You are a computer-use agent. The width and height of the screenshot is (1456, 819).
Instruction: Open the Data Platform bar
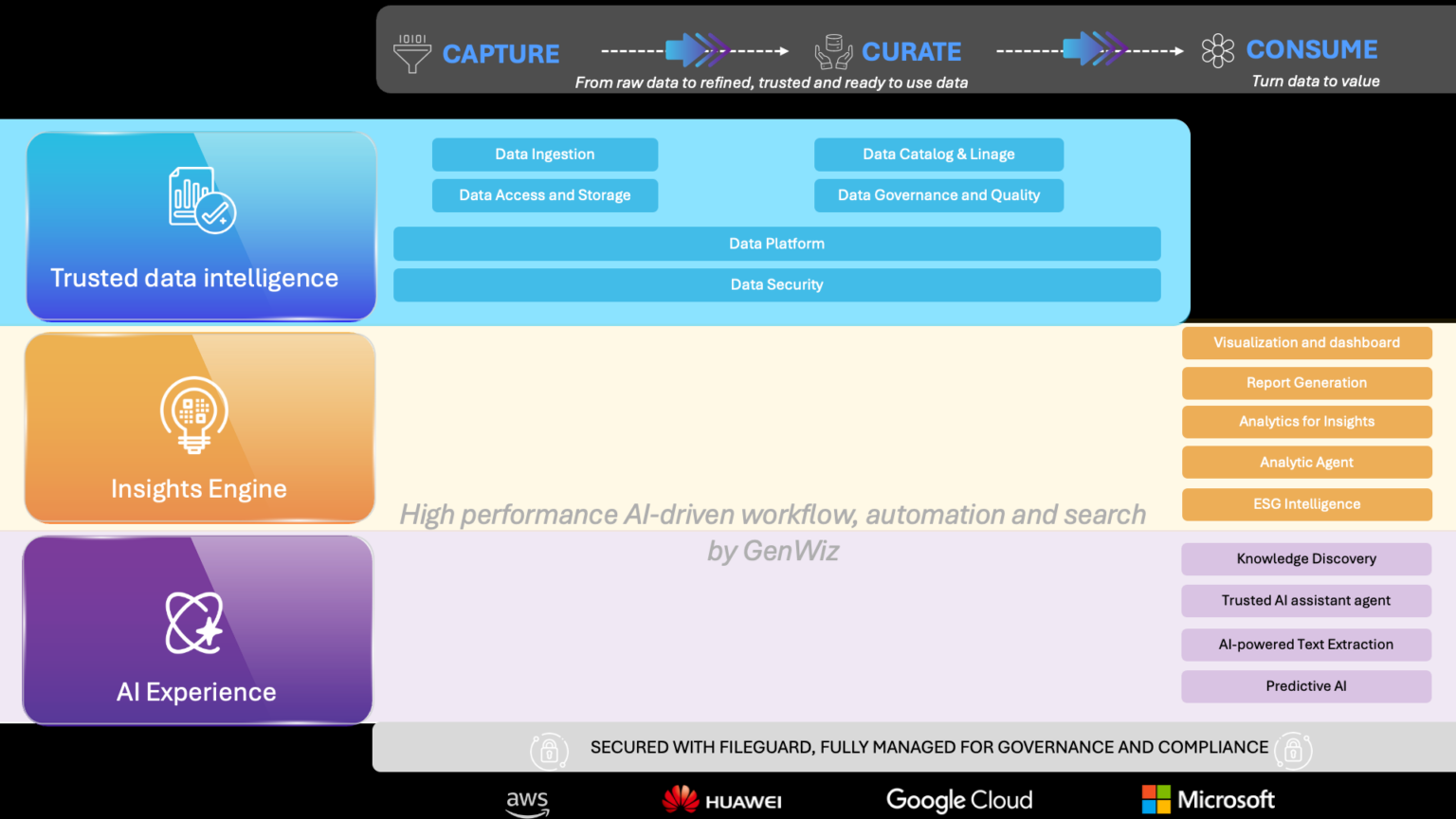coord(777,244)
